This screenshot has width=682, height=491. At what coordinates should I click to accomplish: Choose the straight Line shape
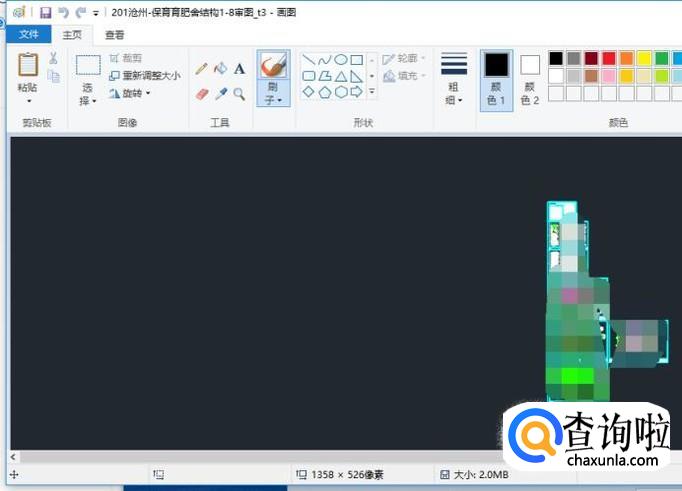click(x=308, y=60)
